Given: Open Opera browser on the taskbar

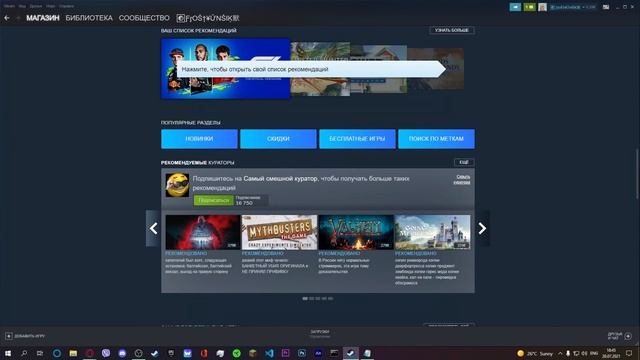Looking at the screenshot, I should (x=89, y=353).
